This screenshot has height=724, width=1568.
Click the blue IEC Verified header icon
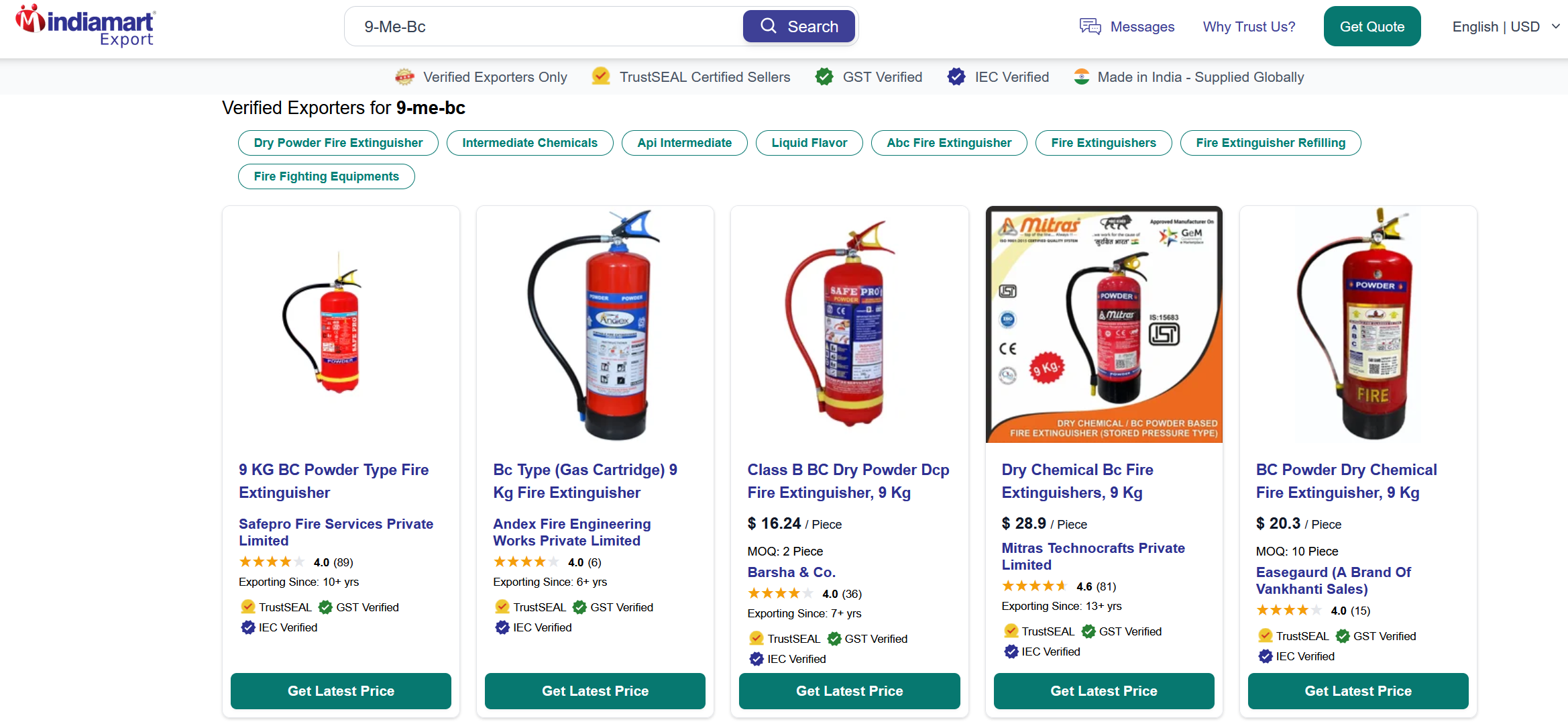956,77
